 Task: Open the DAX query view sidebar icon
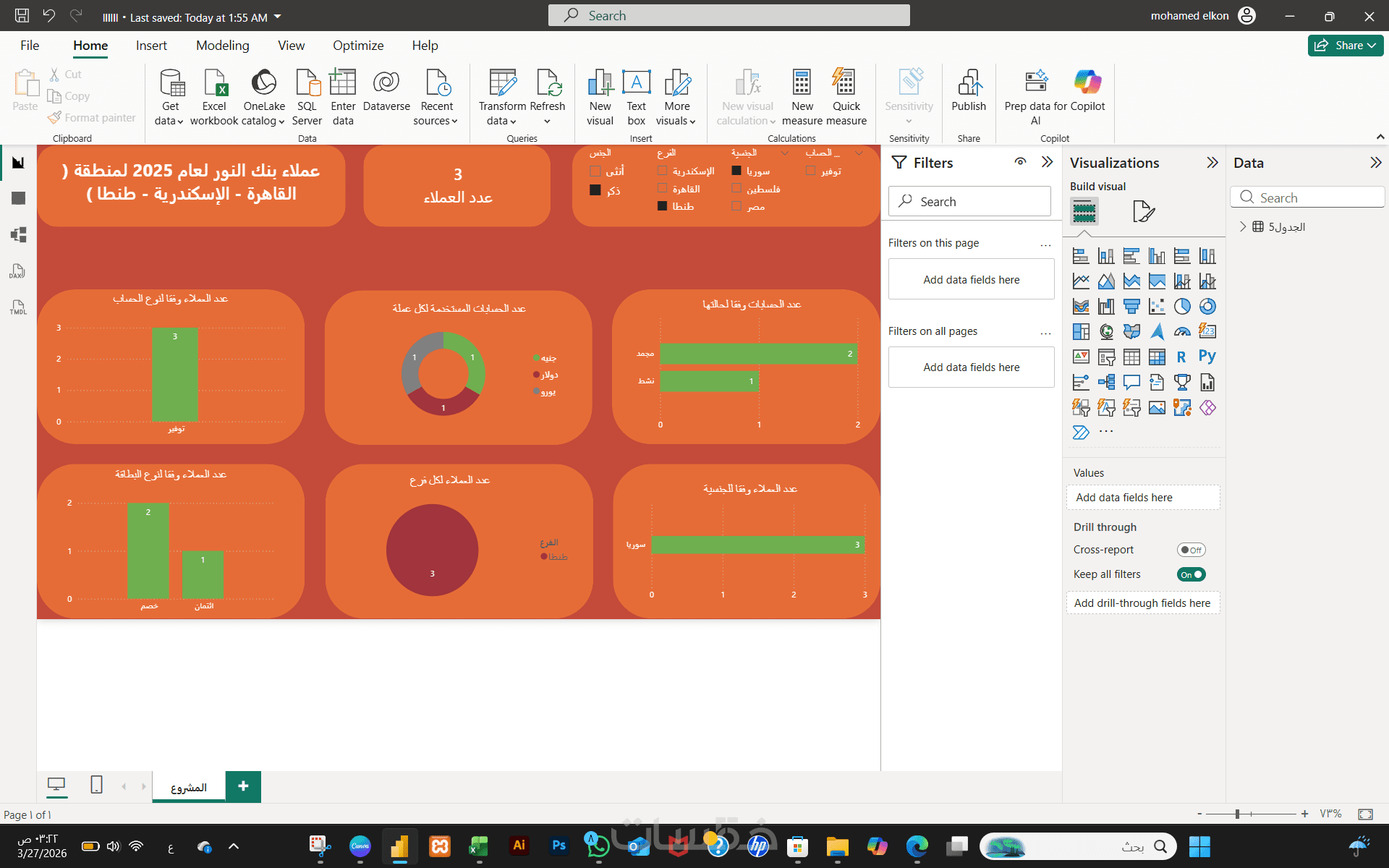pos(18,271)
